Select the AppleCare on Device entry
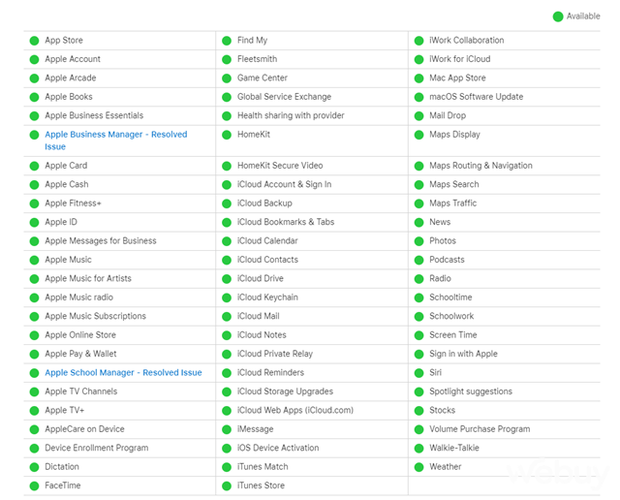 coord(85,429)
